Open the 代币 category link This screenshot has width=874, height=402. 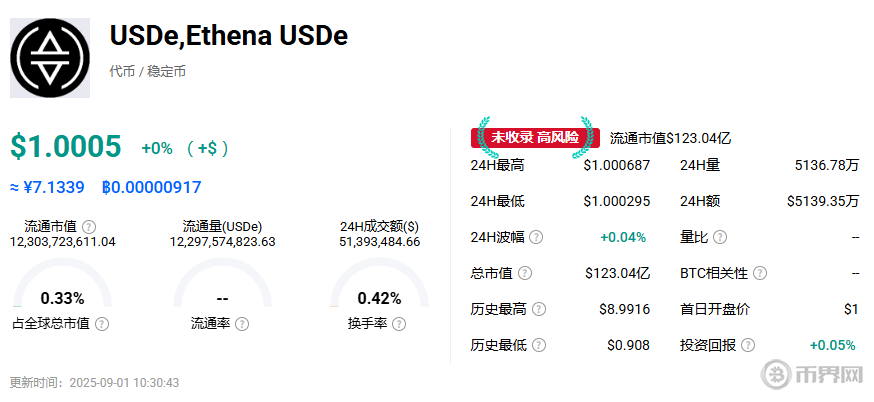tap(122, 72)
